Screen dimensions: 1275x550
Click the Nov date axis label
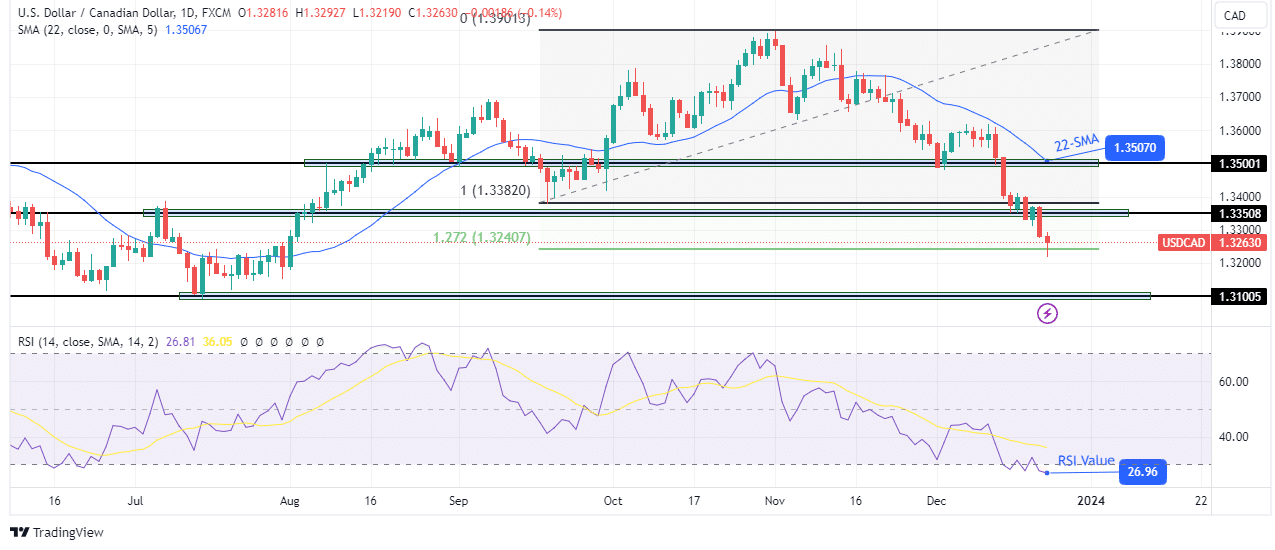pos(776,500)
